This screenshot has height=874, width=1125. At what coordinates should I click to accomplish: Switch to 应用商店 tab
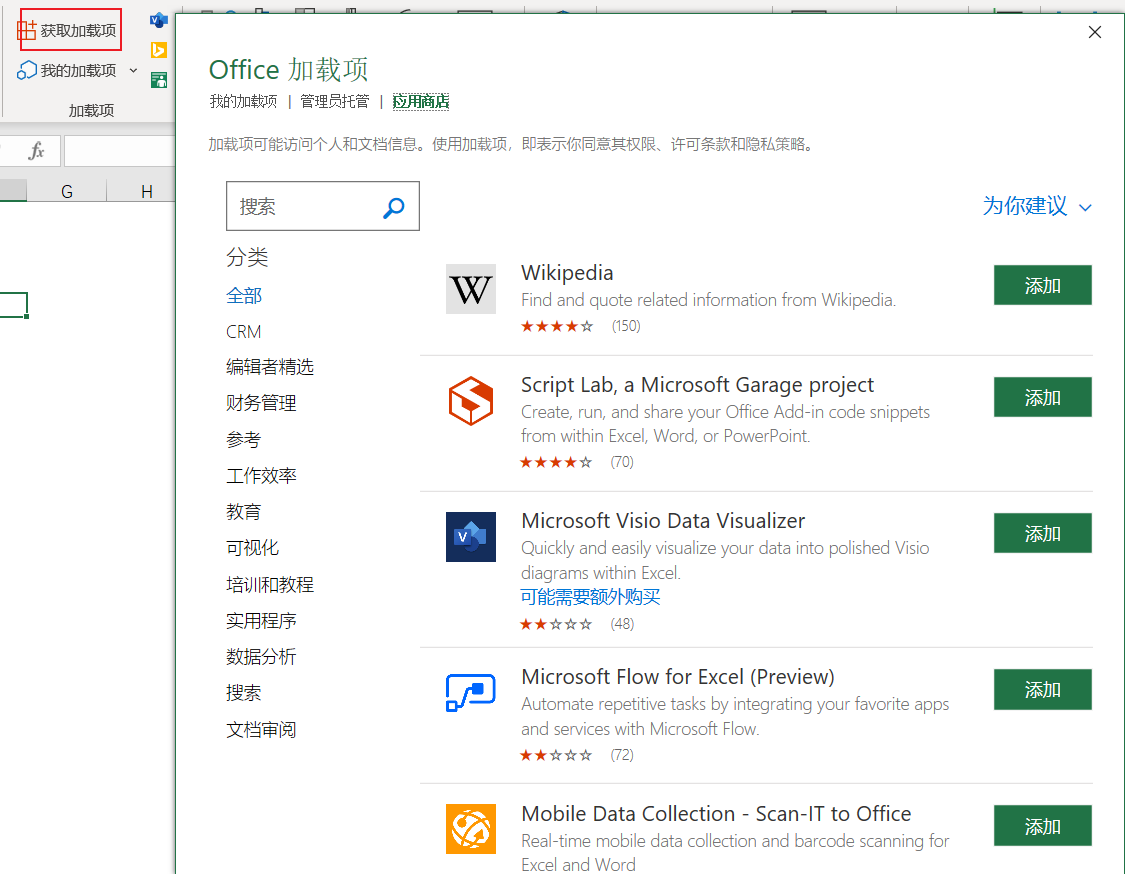click(420, 101)
